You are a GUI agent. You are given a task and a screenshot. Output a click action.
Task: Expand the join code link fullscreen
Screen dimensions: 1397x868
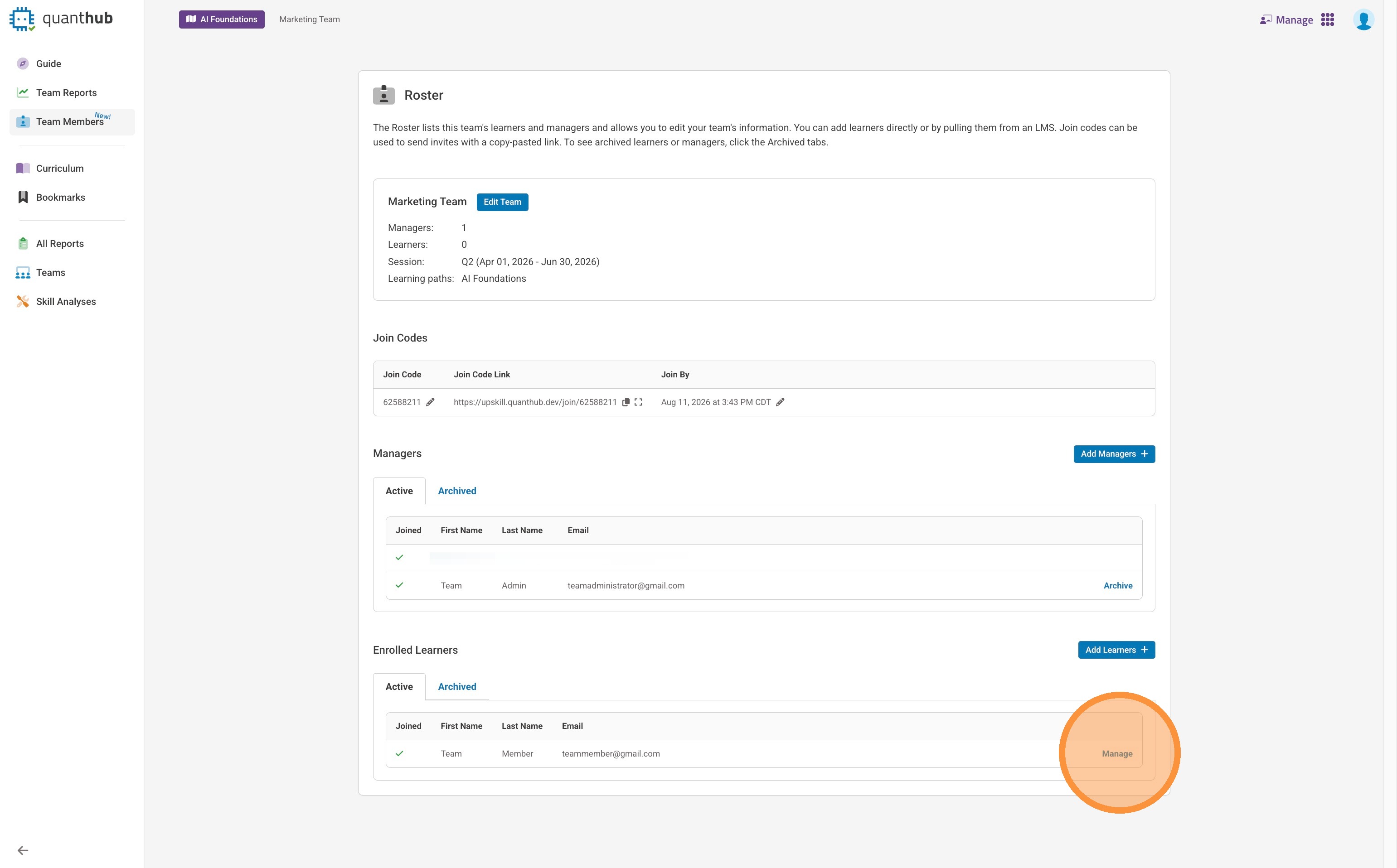click(638, 402)
